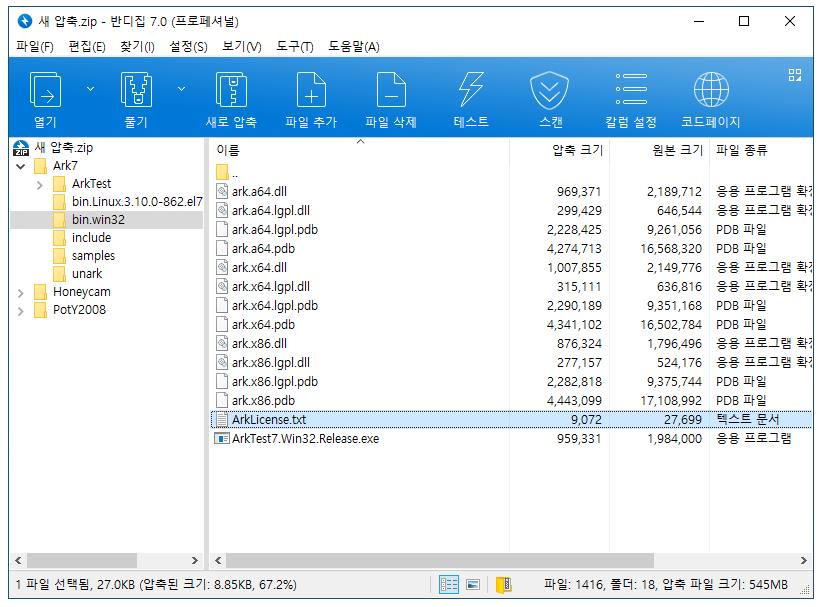This screenshot has height=607, width=820.
Task: Click the toolbar layout grid icon
Action: 795,75
